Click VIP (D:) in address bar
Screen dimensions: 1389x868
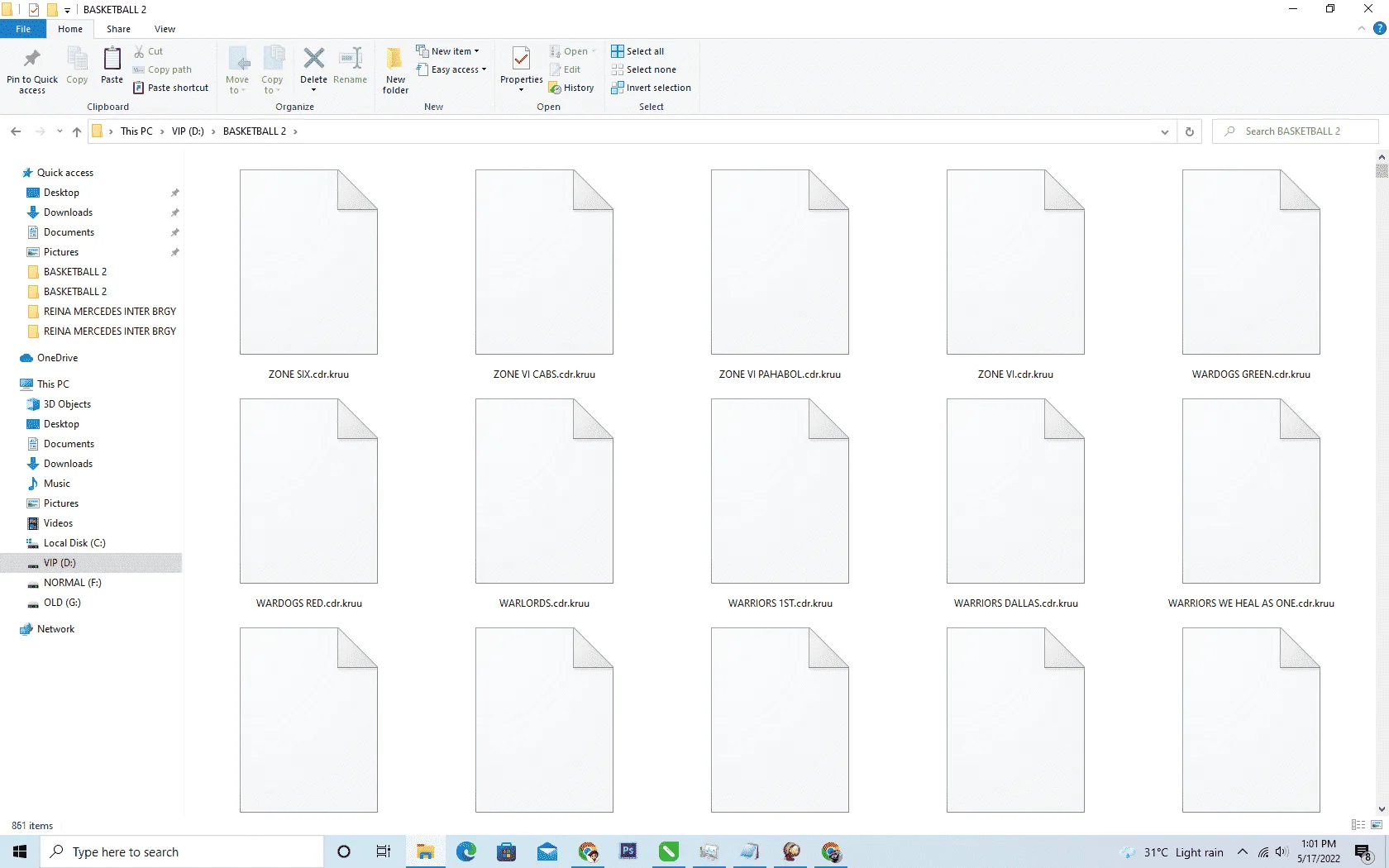pyautogui.click(x=188, y=131)
